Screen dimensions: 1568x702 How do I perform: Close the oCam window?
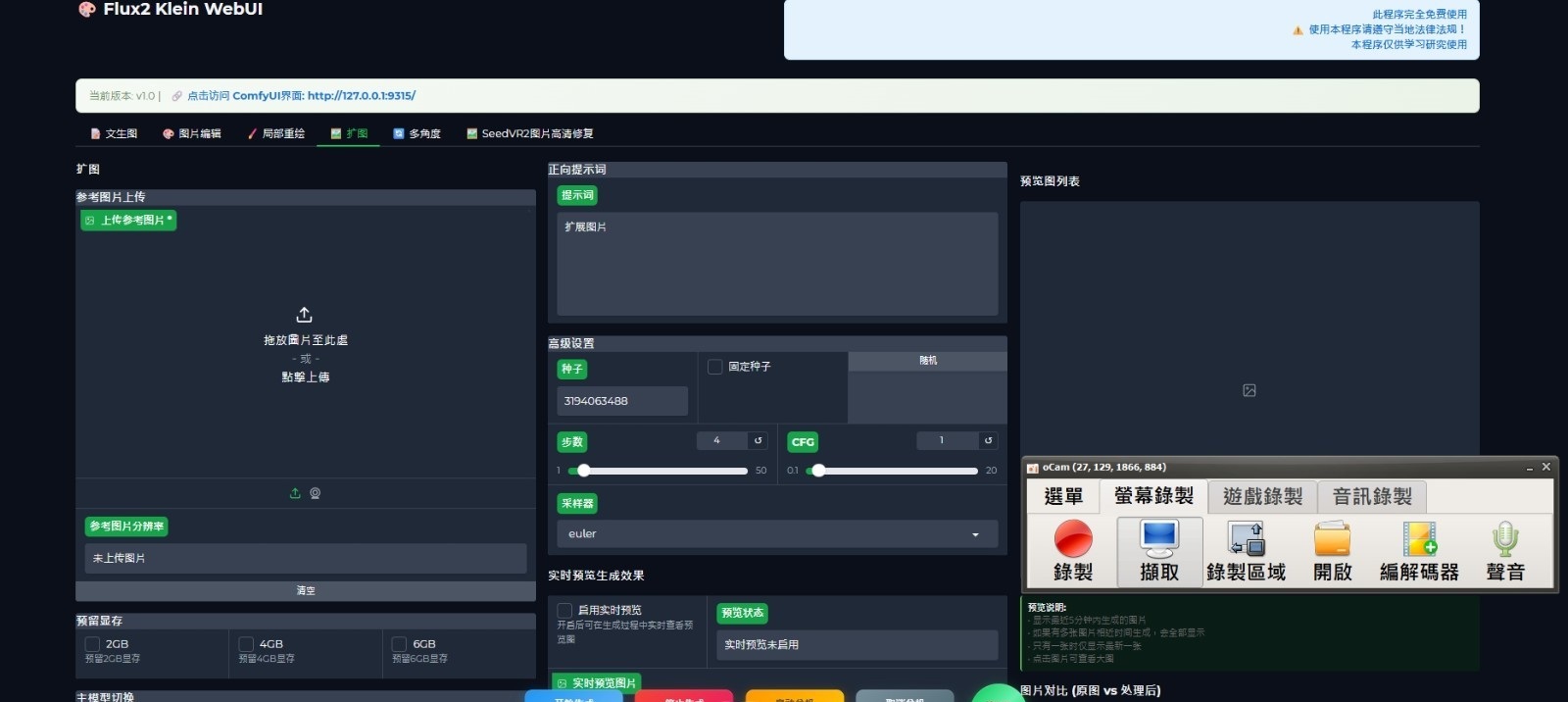[1546, 468]
